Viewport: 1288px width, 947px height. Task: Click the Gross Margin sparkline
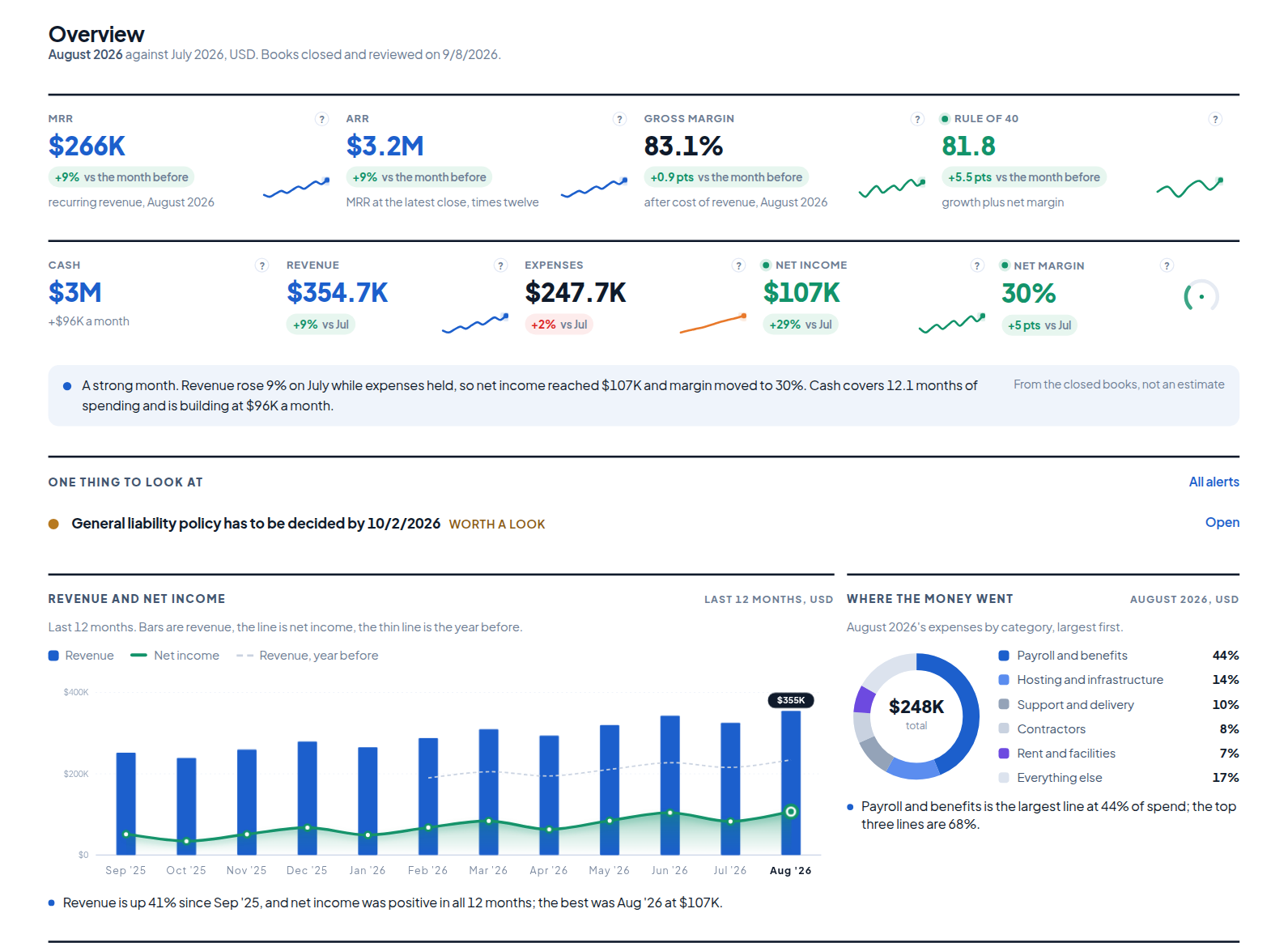click(x=892, y=188)
